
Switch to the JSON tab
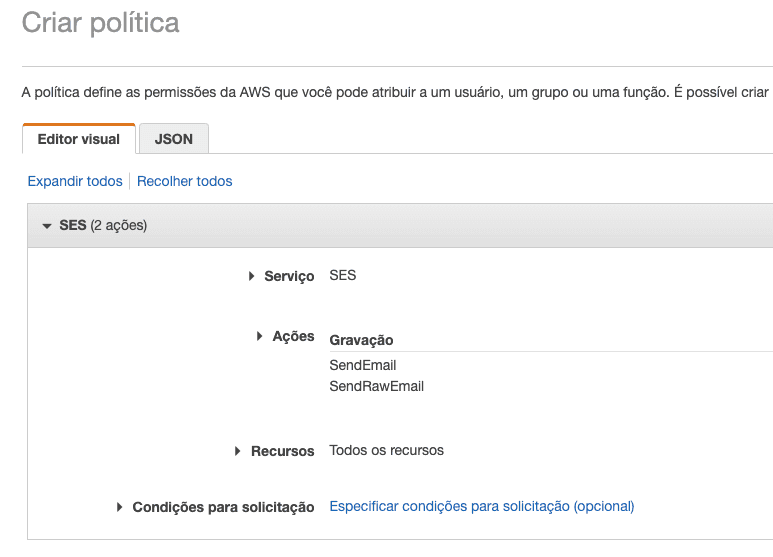pyautogui.click(x=174, y=139)
